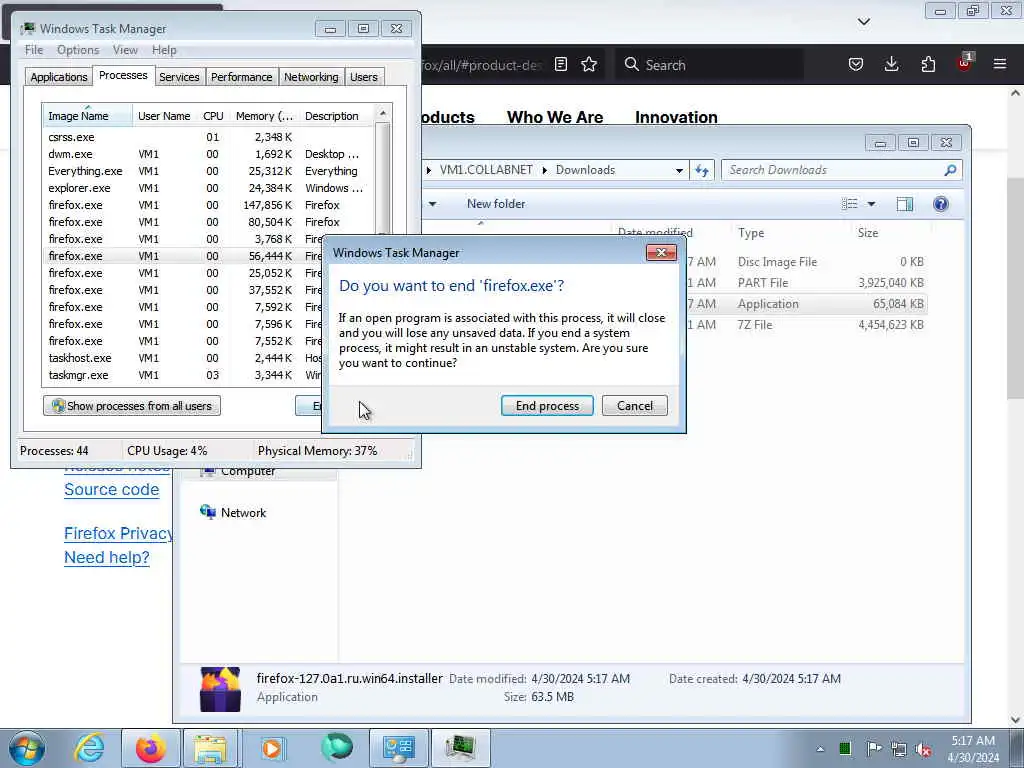Close the Task Manager confirmation dialog
The width and height of the screenshot is (1024, 768).
pos(661,253)
